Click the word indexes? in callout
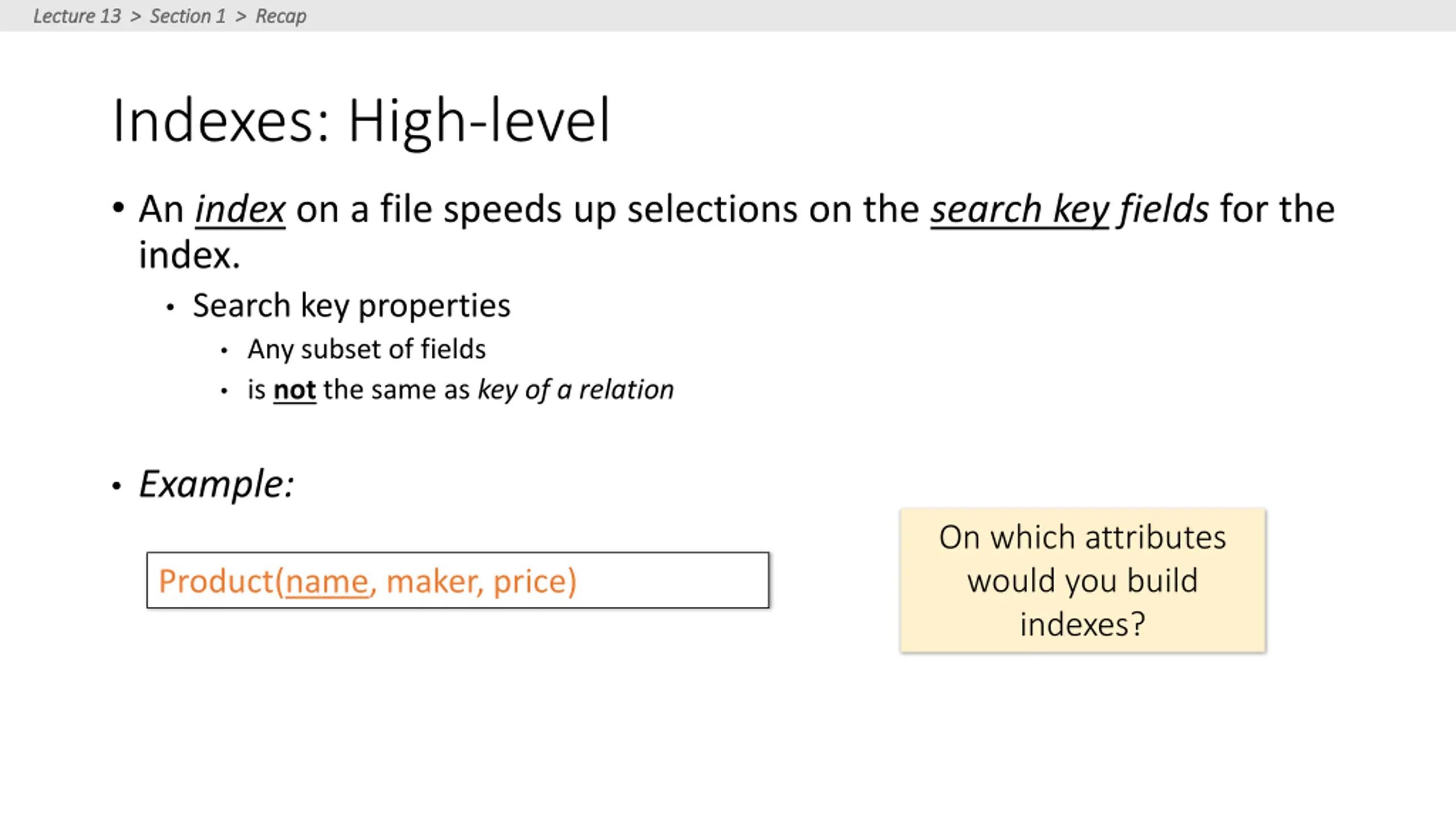Screen dimensions: 1456x819 (x=1082, y=624)
